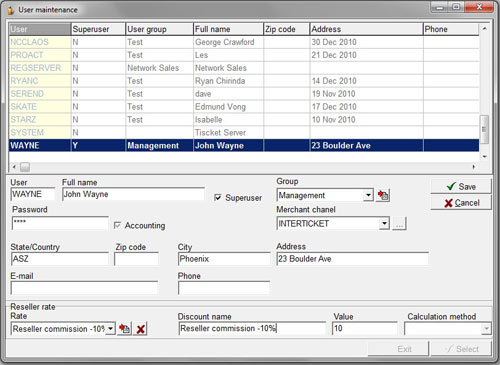Click the George Crawford full name cell

229,42
